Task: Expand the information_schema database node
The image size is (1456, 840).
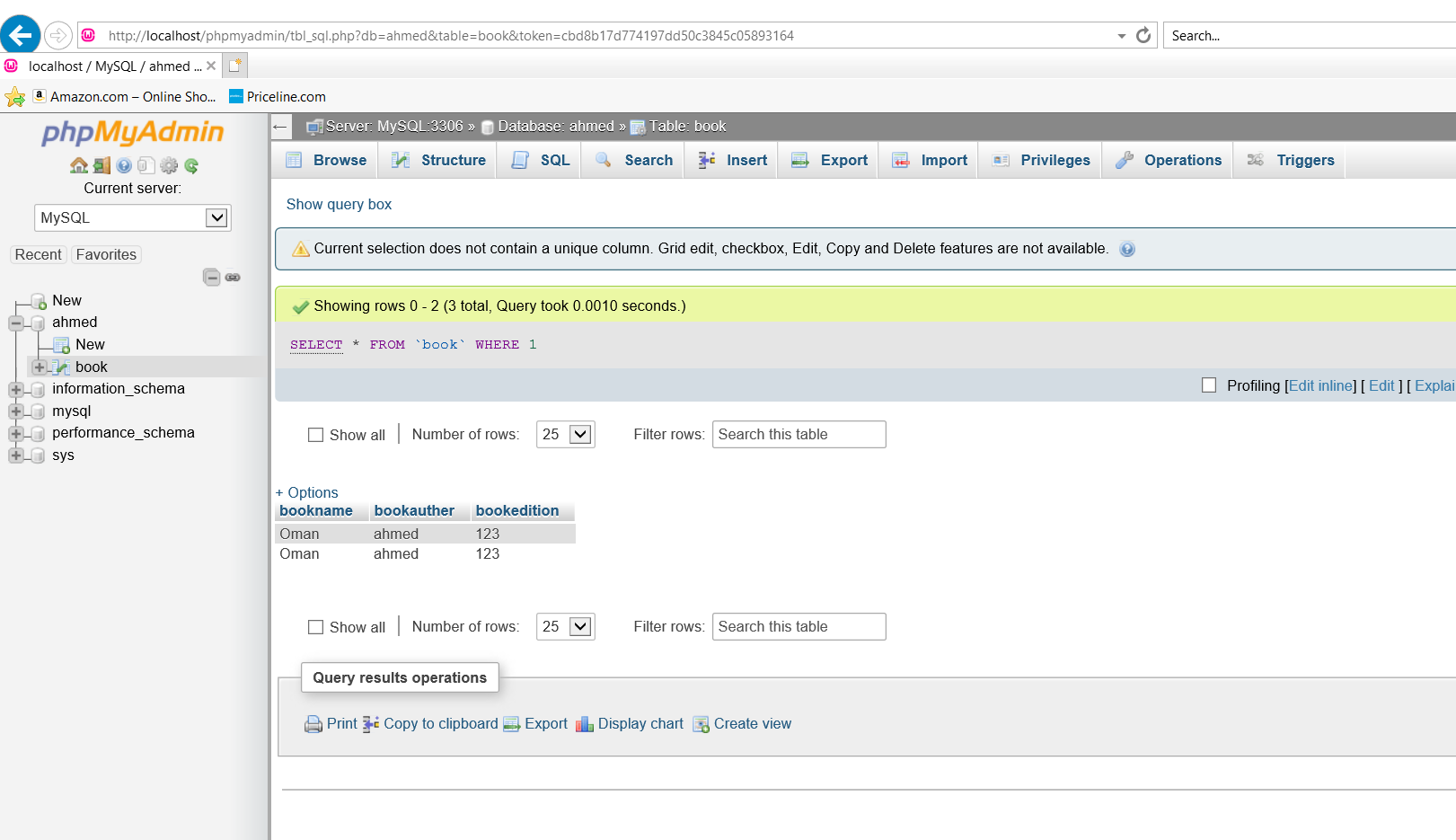Action: [15, 389]
